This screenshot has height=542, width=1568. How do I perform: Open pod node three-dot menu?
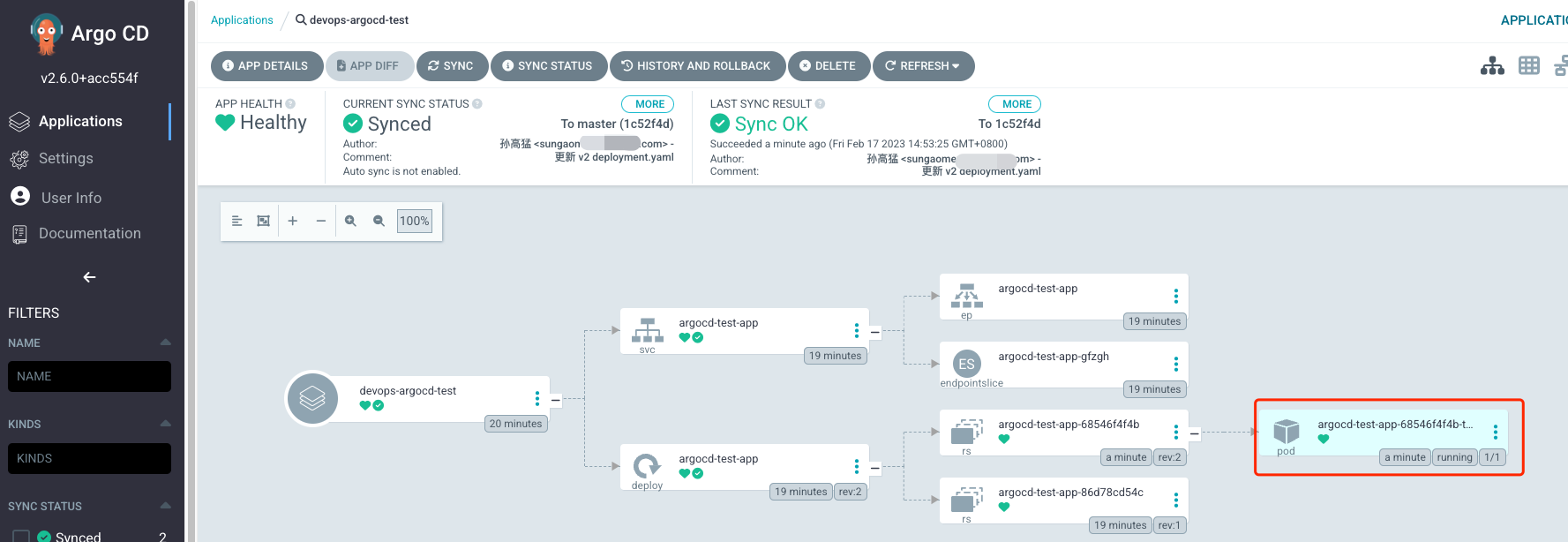[1496, 433]
